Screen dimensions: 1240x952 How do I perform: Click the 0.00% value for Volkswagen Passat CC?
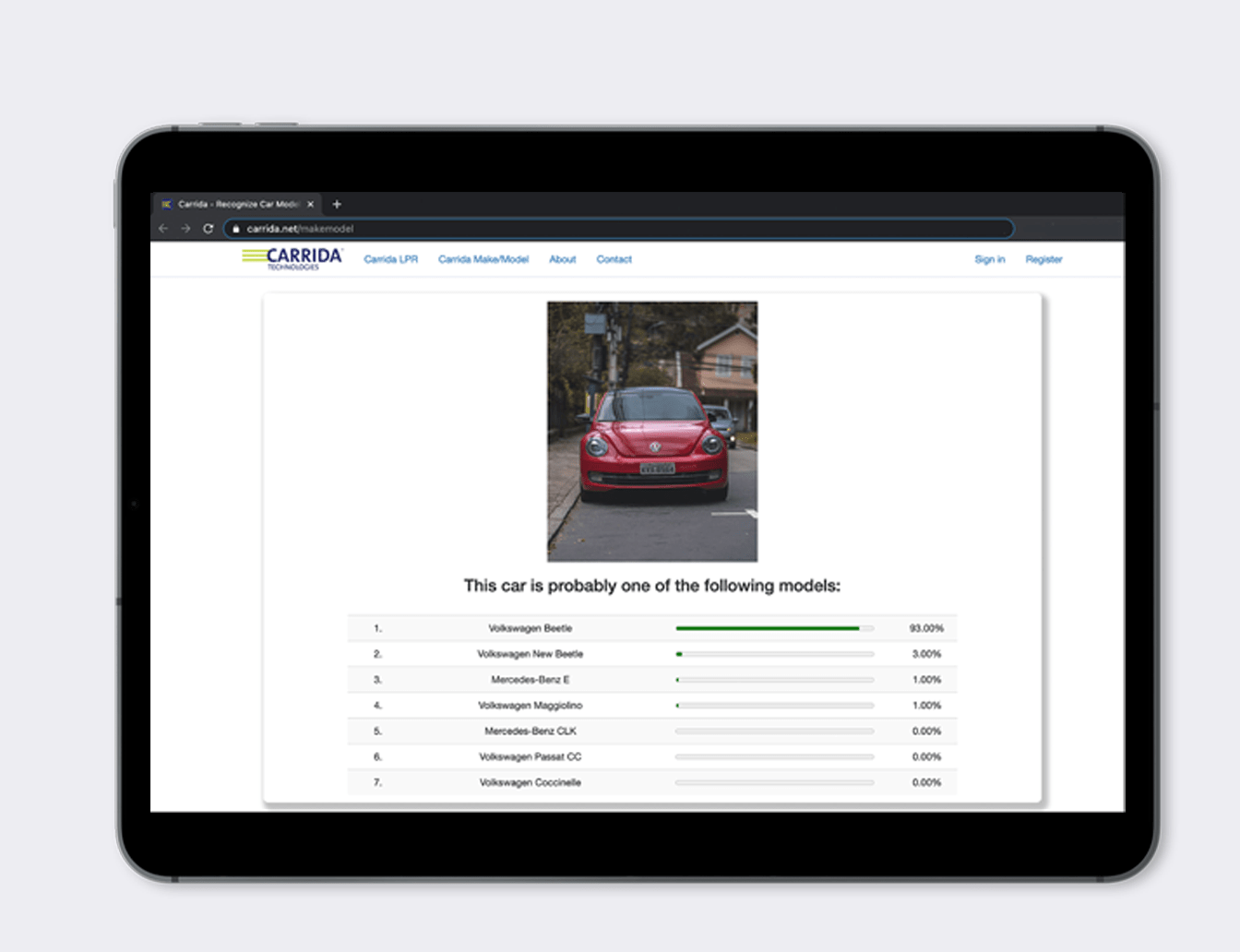coord(927,757)
